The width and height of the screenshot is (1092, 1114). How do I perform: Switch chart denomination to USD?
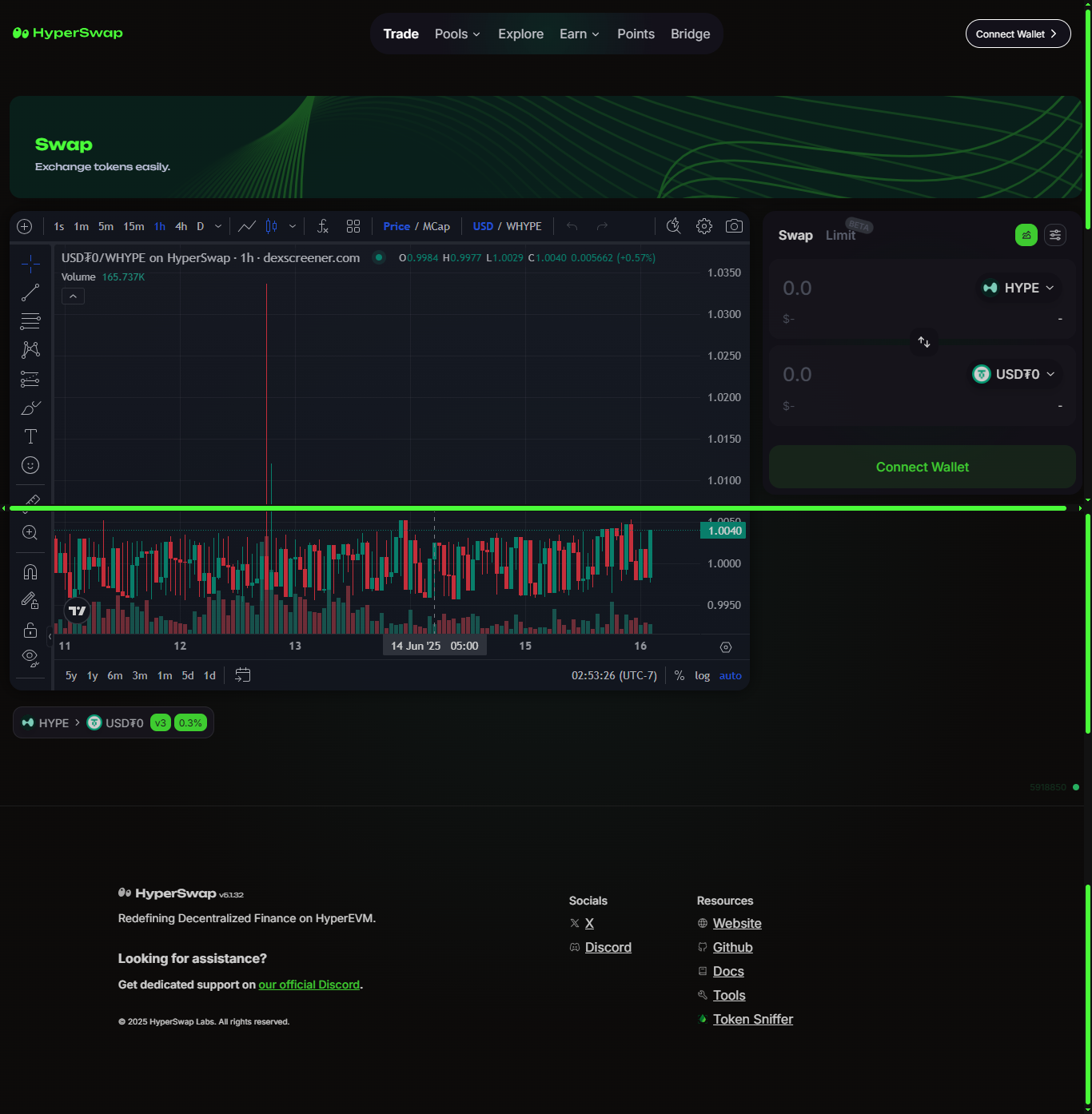click(483, 226)
